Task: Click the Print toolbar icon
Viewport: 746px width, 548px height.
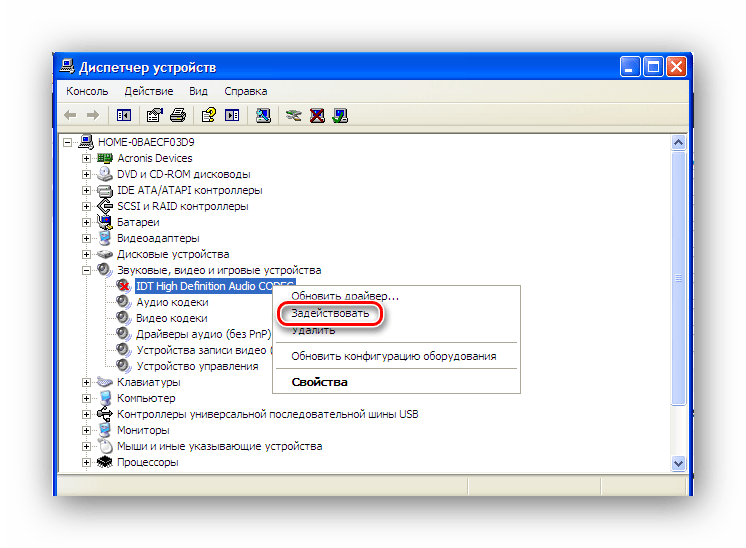Action: point(178,115)
